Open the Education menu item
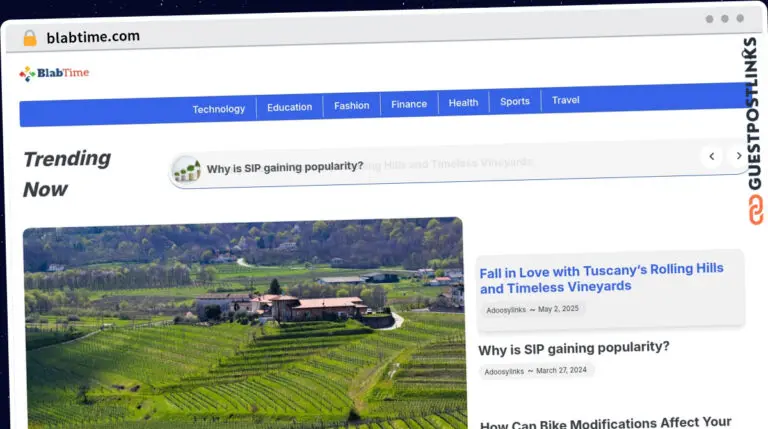The image size is (768, 429). click(x=289, y=107)
